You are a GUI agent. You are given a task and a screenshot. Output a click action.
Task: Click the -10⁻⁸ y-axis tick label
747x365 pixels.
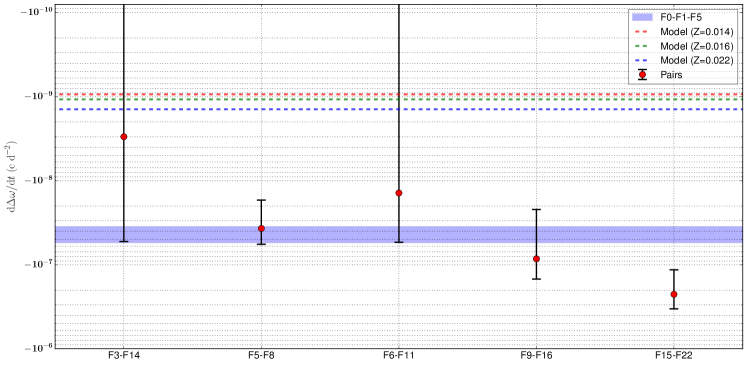pyautogui.click(x=39, y=180)
